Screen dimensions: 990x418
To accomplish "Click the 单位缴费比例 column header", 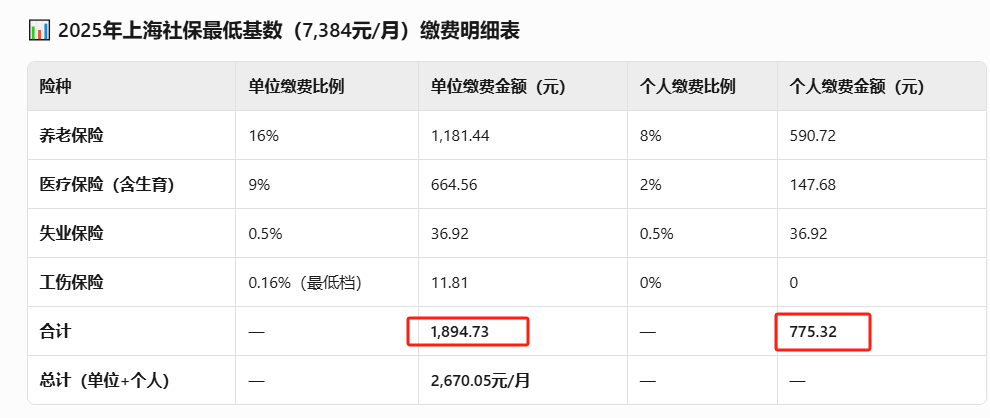I will coord(296,87).
